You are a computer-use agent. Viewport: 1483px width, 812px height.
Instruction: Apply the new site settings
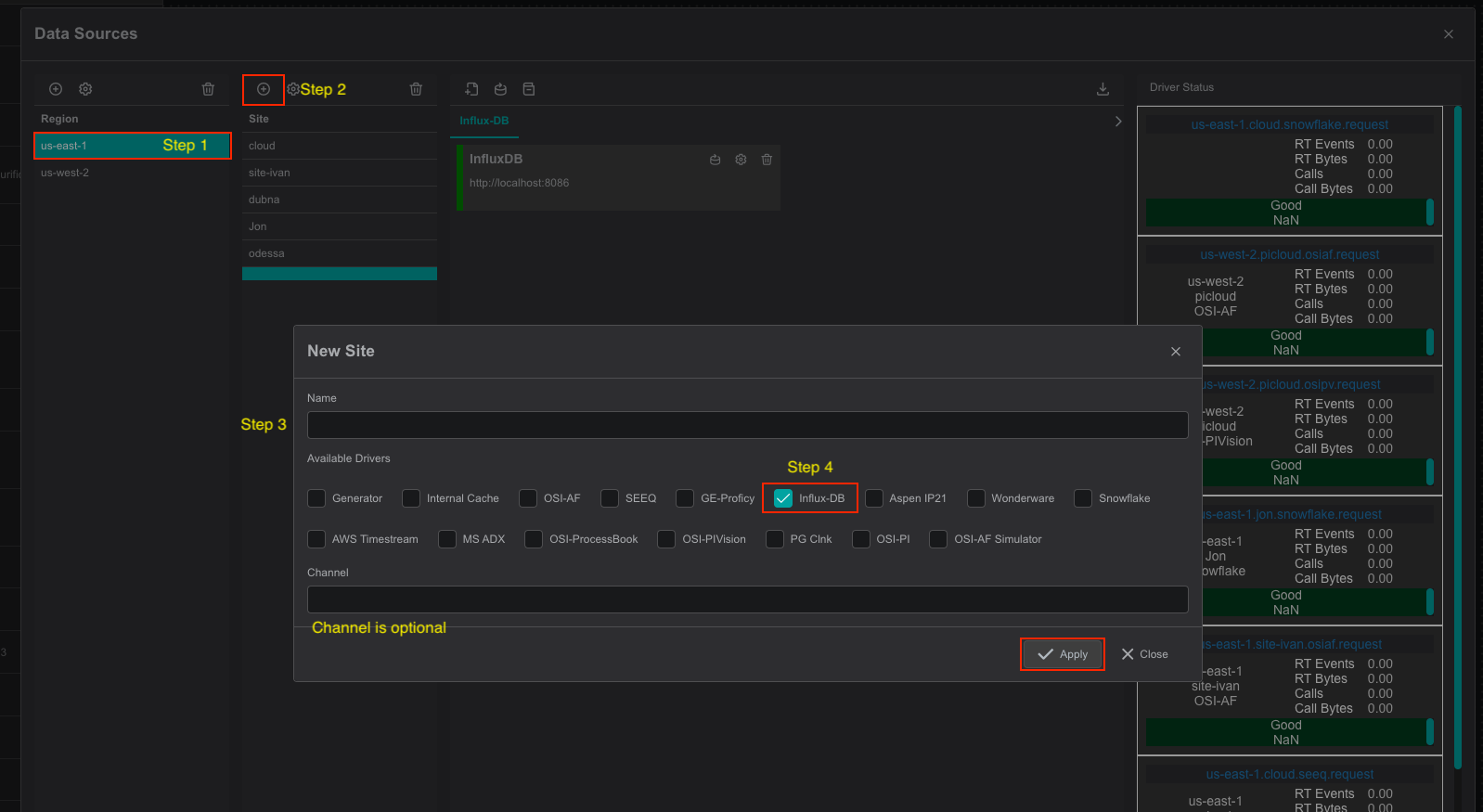click(x=1063, y=654)
